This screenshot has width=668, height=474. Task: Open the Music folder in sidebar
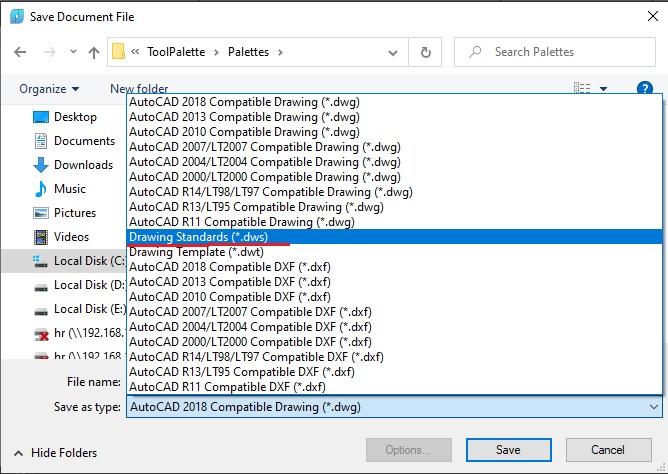click(x=69, y=189)
